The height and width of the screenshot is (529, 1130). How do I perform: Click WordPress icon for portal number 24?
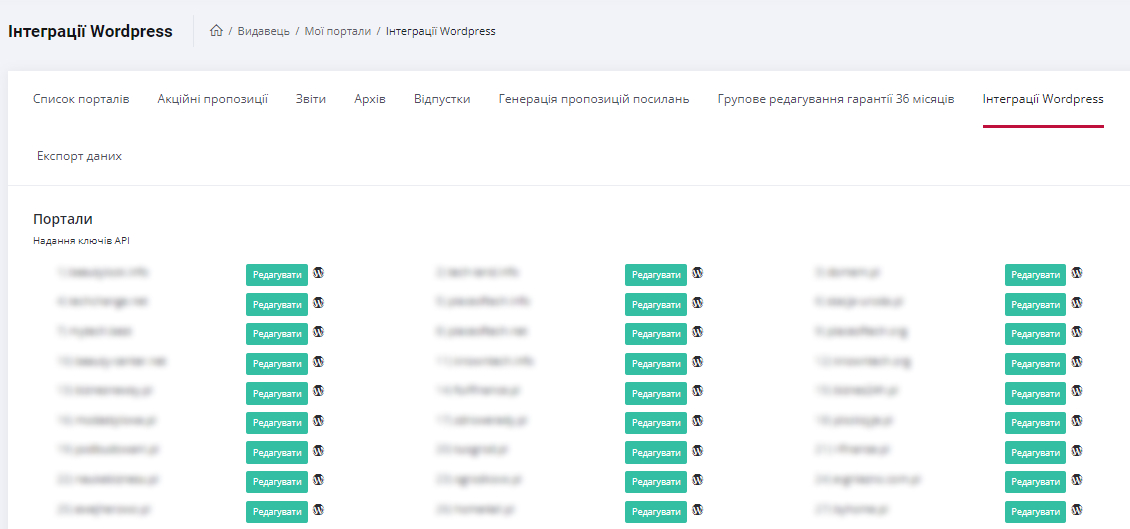pyautogui.click(x=1077, y=480)
